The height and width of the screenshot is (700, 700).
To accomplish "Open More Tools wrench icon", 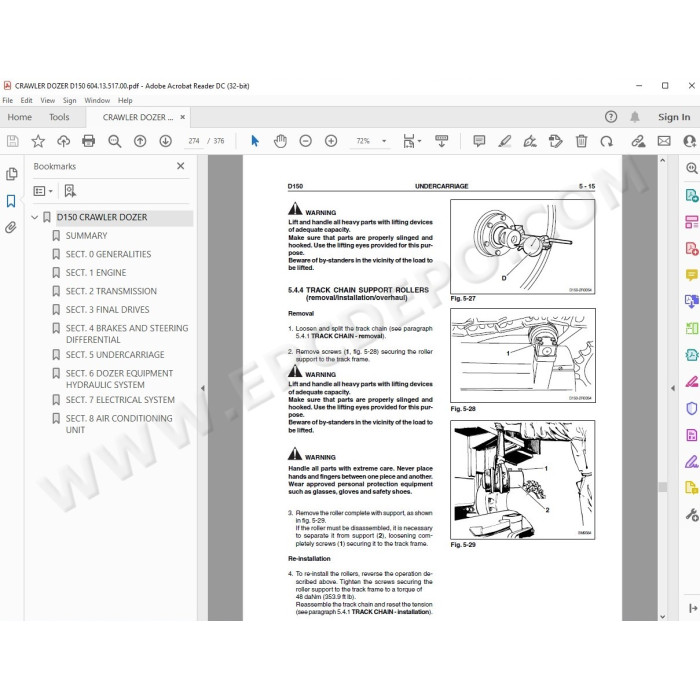I will point(692,515).
